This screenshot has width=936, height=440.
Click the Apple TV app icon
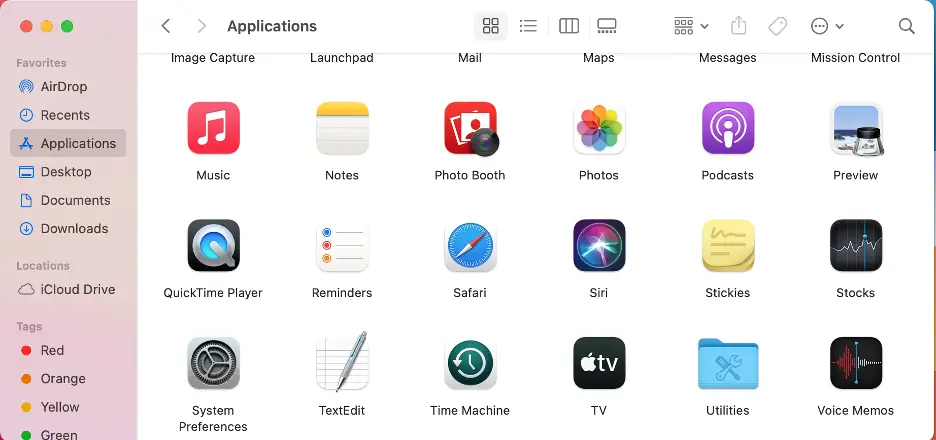[599, 363]
